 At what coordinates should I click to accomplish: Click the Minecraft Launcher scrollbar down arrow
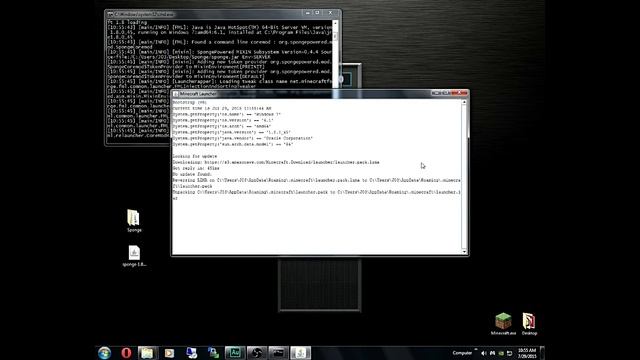coord(464,252)
